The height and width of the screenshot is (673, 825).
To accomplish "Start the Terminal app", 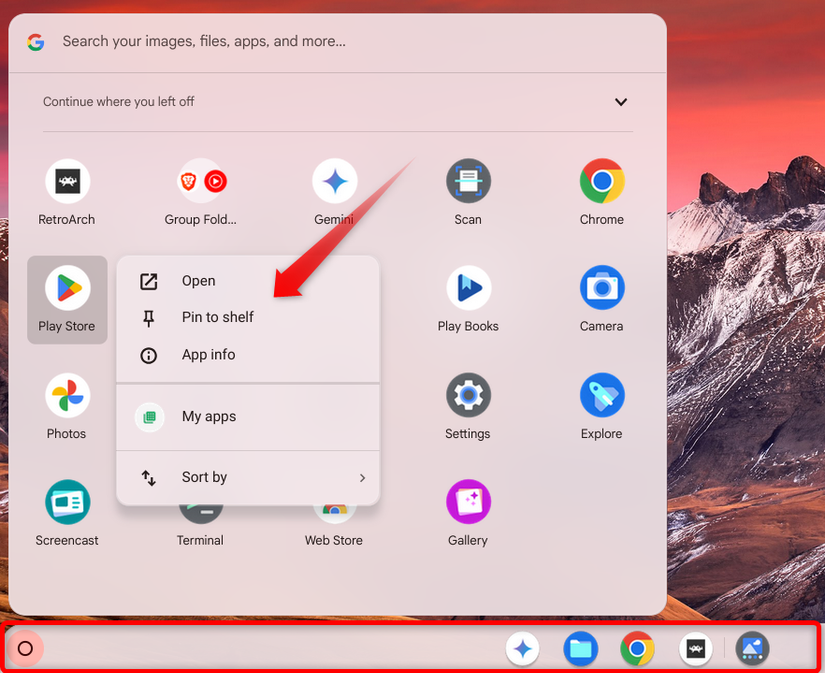I will [x=200, y=512].
